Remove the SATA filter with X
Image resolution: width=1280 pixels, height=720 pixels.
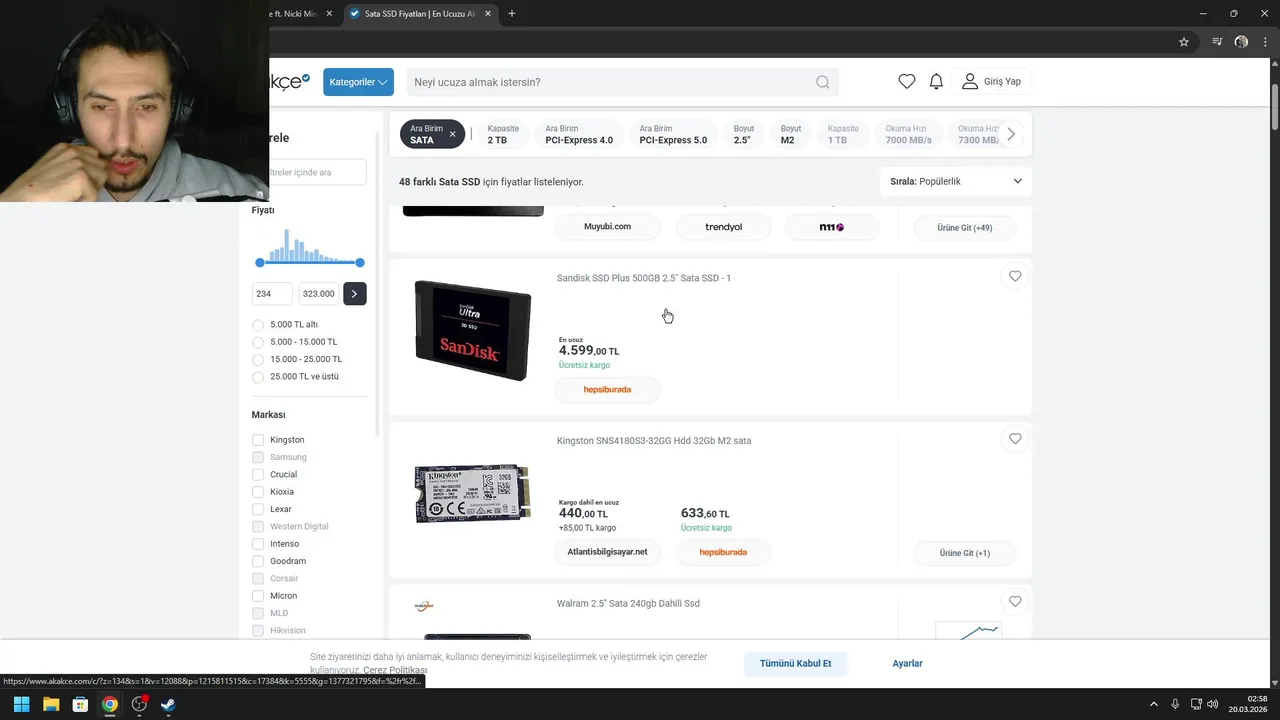tap(452, 134)
